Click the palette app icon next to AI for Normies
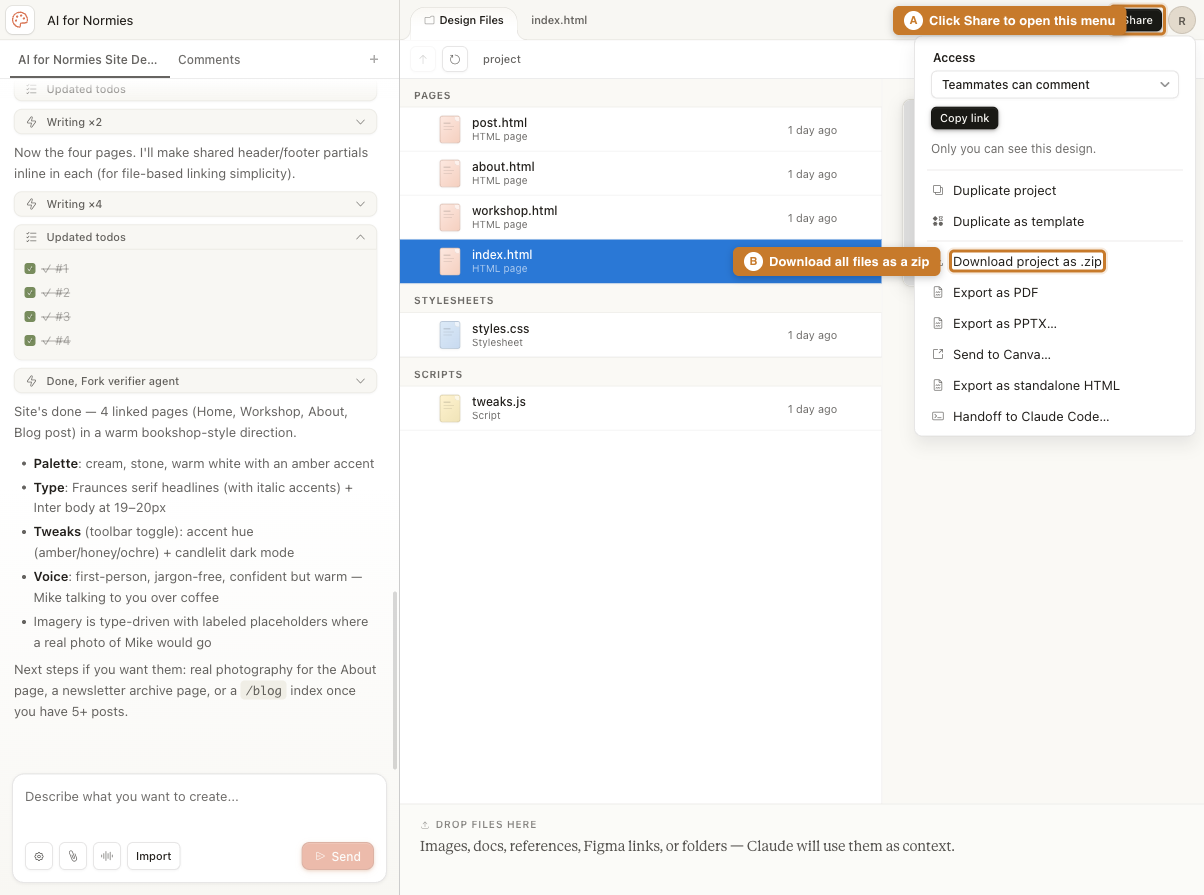The width and height of the screenshot is (1204, 895). click(x=20, y=20)
